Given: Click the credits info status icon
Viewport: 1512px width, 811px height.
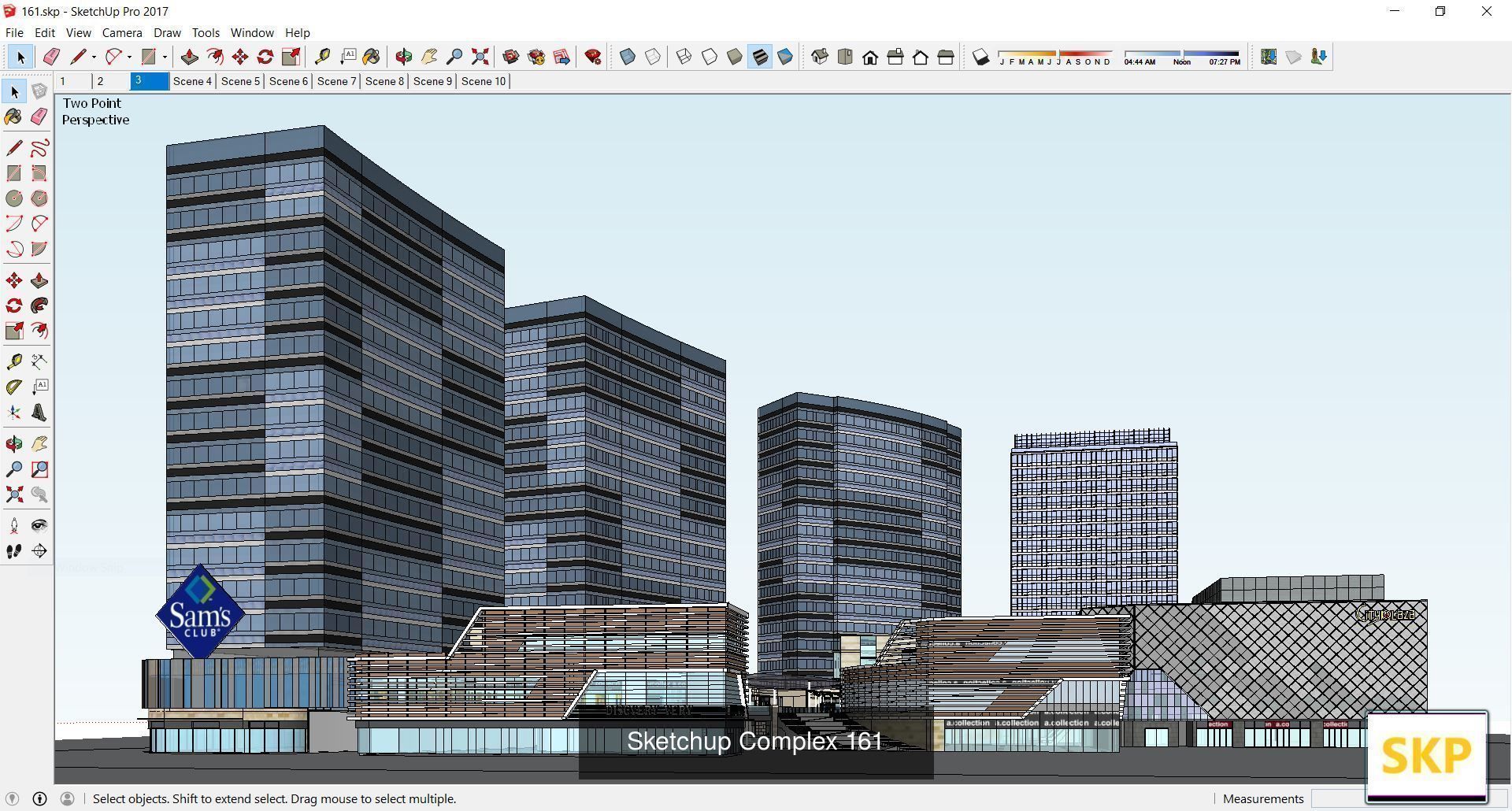Looking at the screenshot, I should click(x=39, y=798).
